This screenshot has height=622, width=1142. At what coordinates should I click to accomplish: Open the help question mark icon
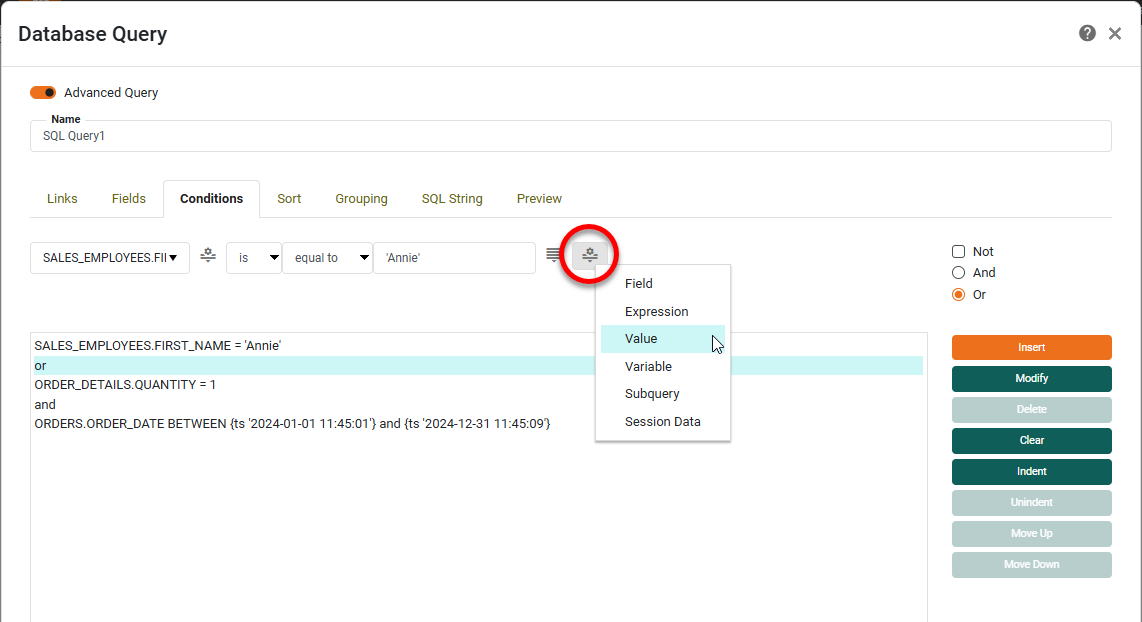(x=1087, y=33)
